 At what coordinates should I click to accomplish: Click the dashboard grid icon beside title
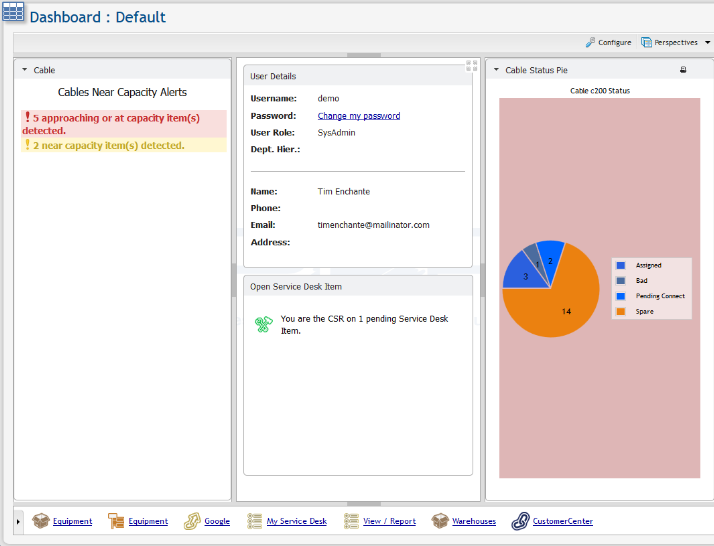tap(14, 14)
